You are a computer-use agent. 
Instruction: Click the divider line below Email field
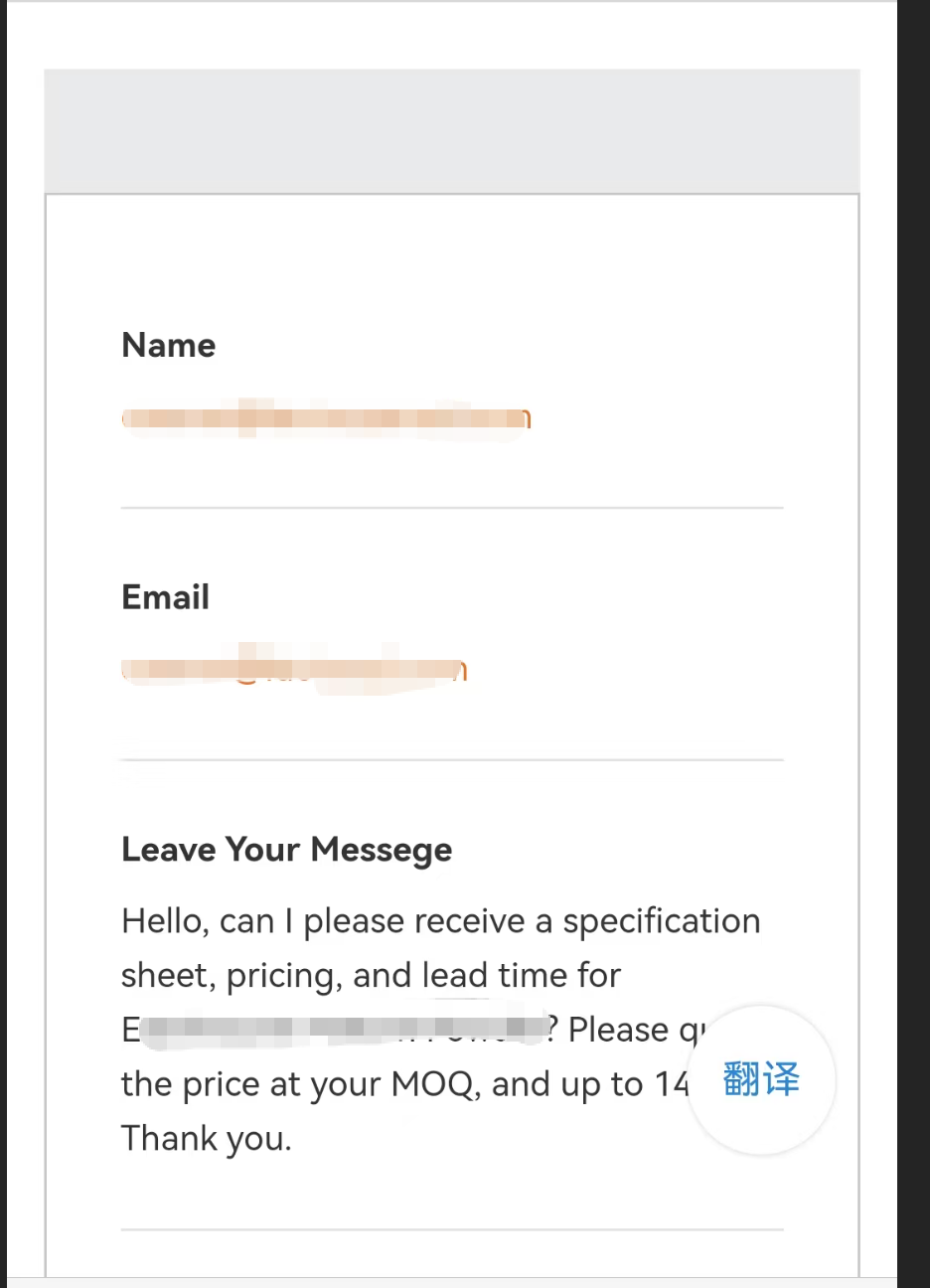tap(451, 760)
